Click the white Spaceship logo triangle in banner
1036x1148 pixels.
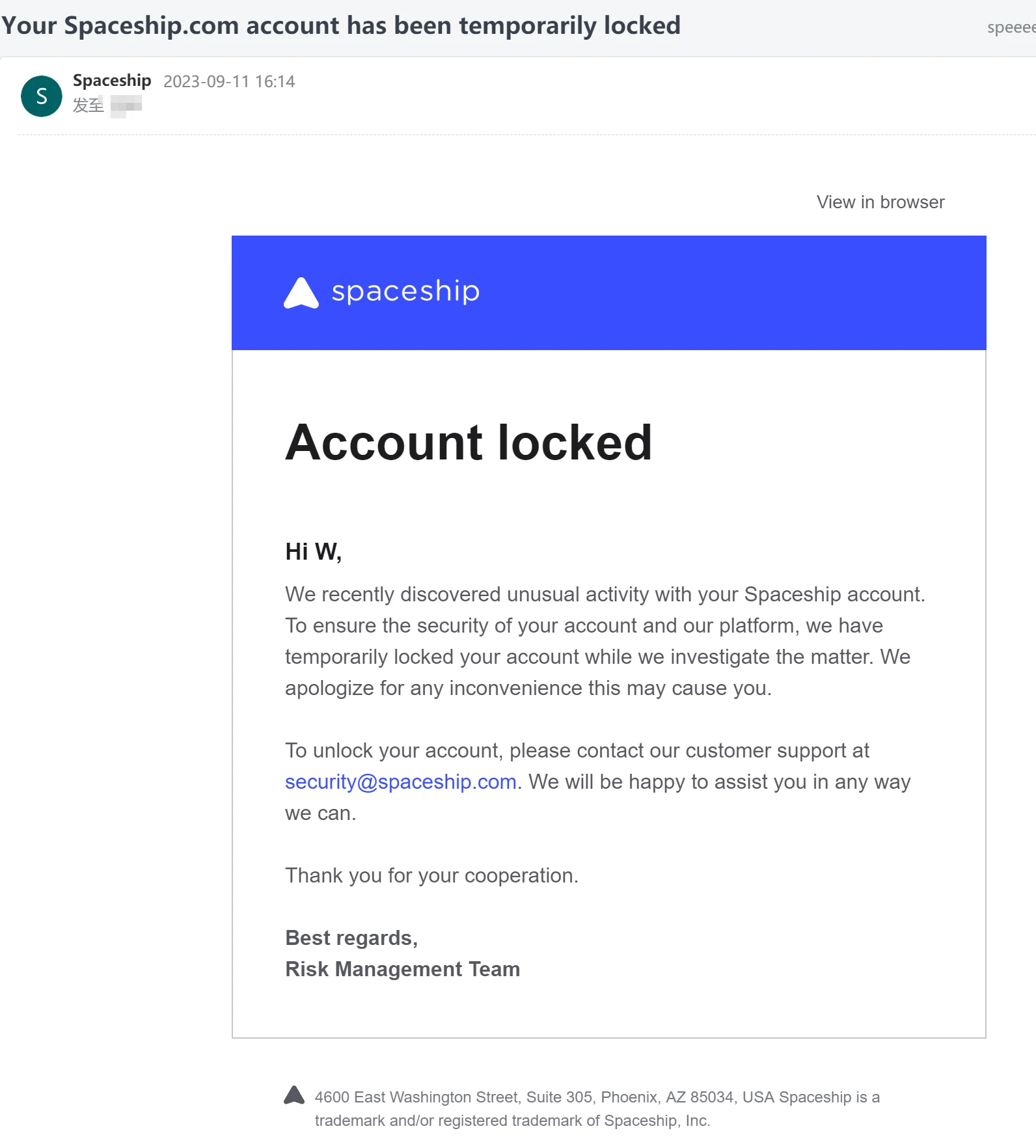301,294
